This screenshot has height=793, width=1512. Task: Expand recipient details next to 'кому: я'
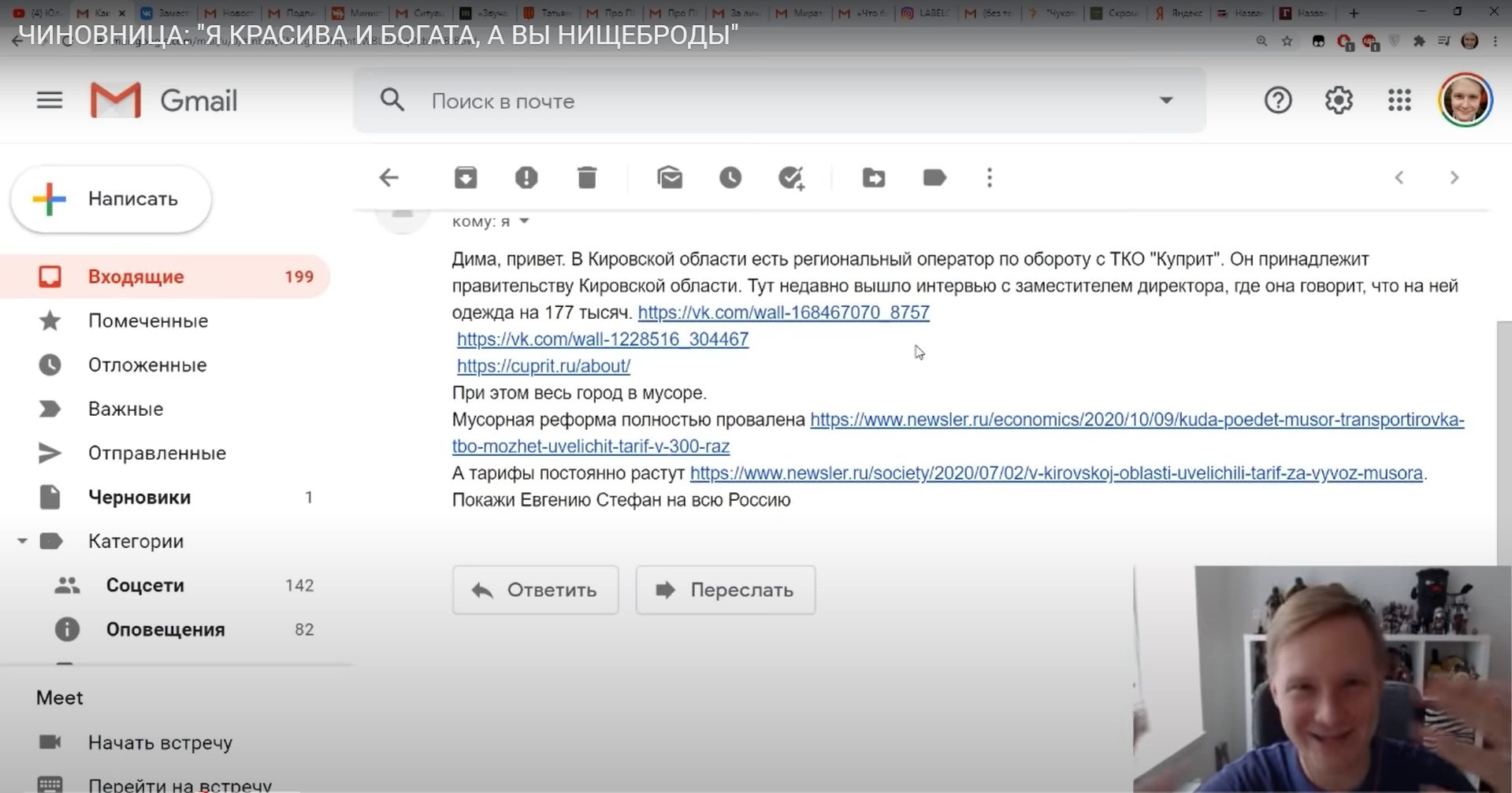pos(525,221)
